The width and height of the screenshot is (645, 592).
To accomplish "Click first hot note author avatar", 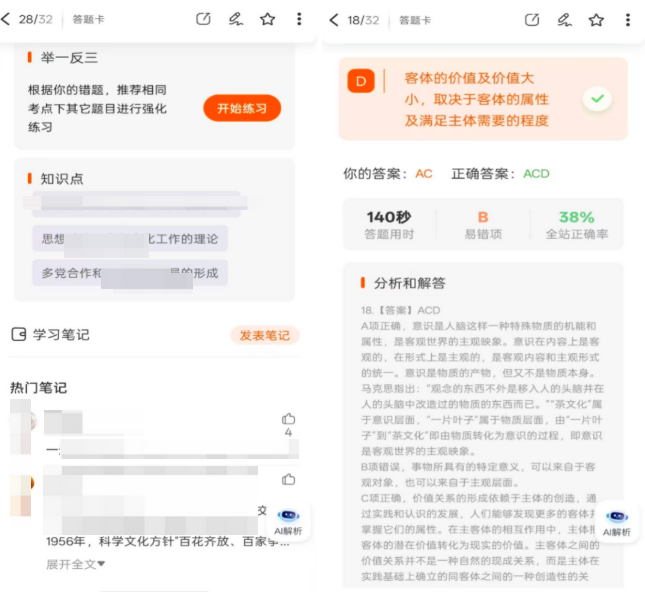I will tap(22, 422).
